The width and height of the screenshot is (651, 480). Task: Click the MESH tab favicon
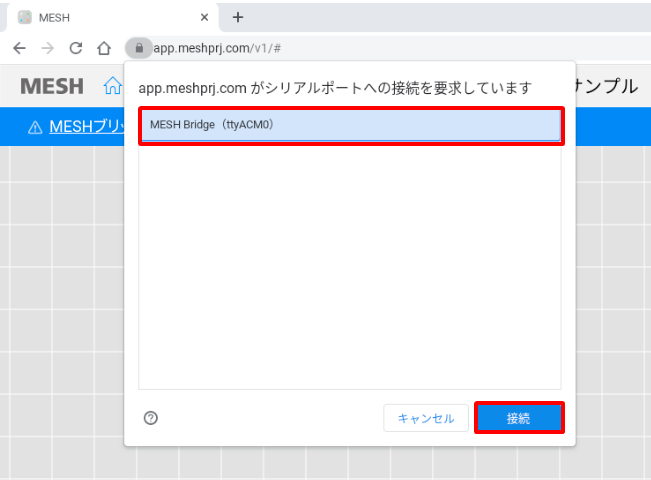coord(24,17)
